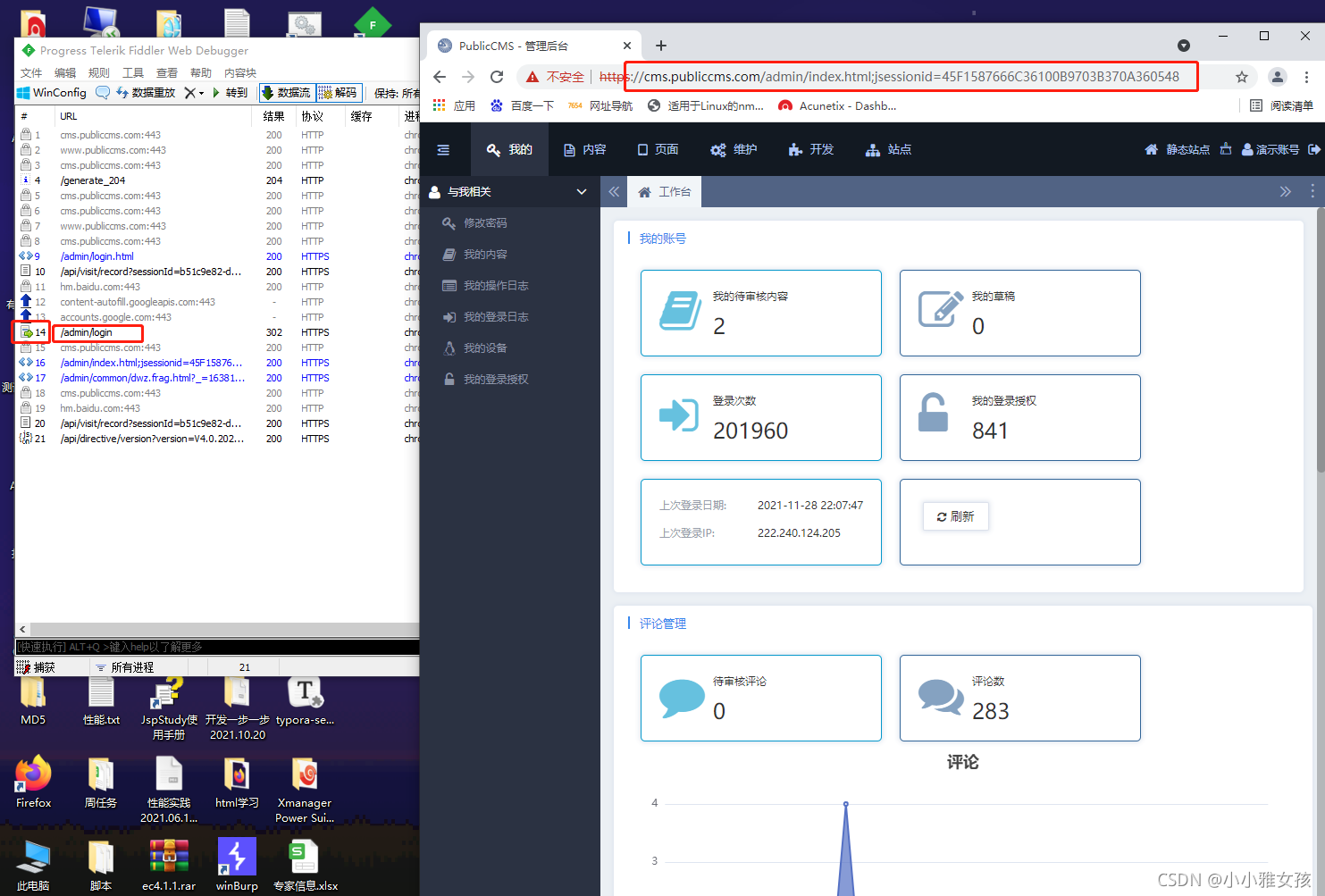The width and height of the screenshot is (1325, 896).
Task: Open the Chrome profile avatar
Action: [1278, 77]
